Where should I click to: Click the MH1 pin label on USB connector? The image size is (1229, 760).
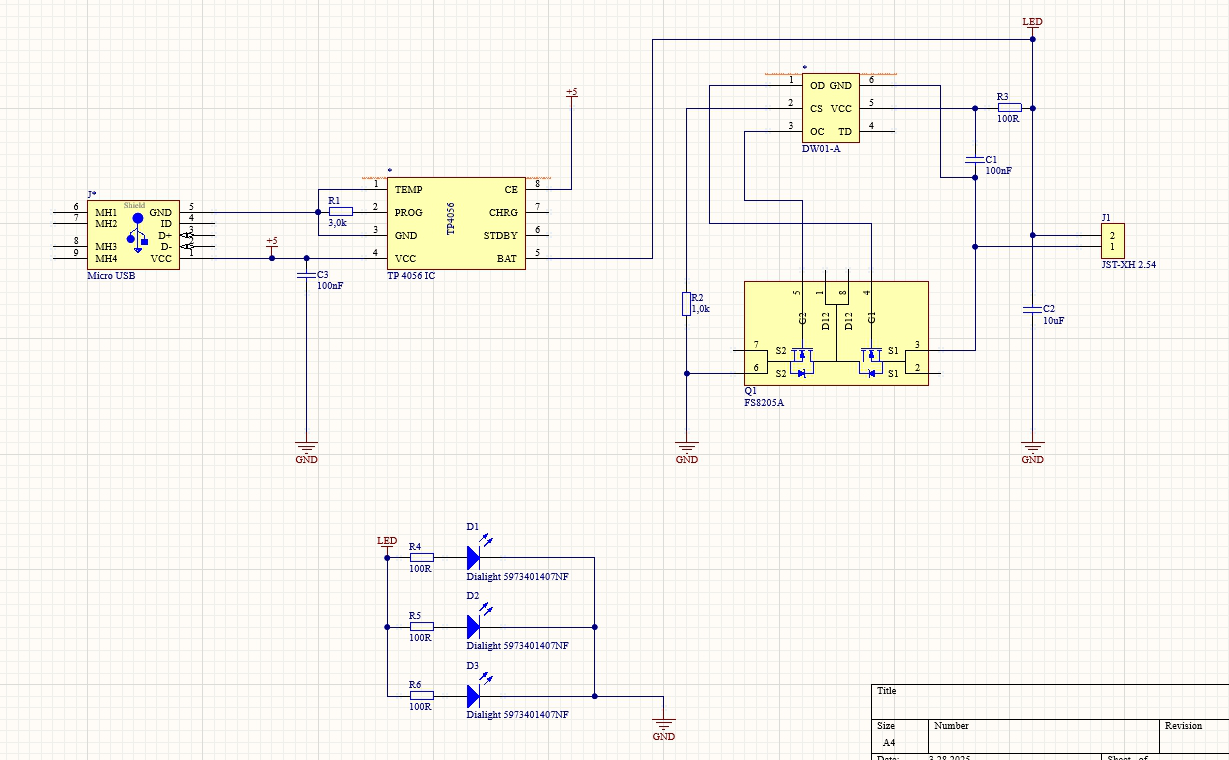pos(106,212)
